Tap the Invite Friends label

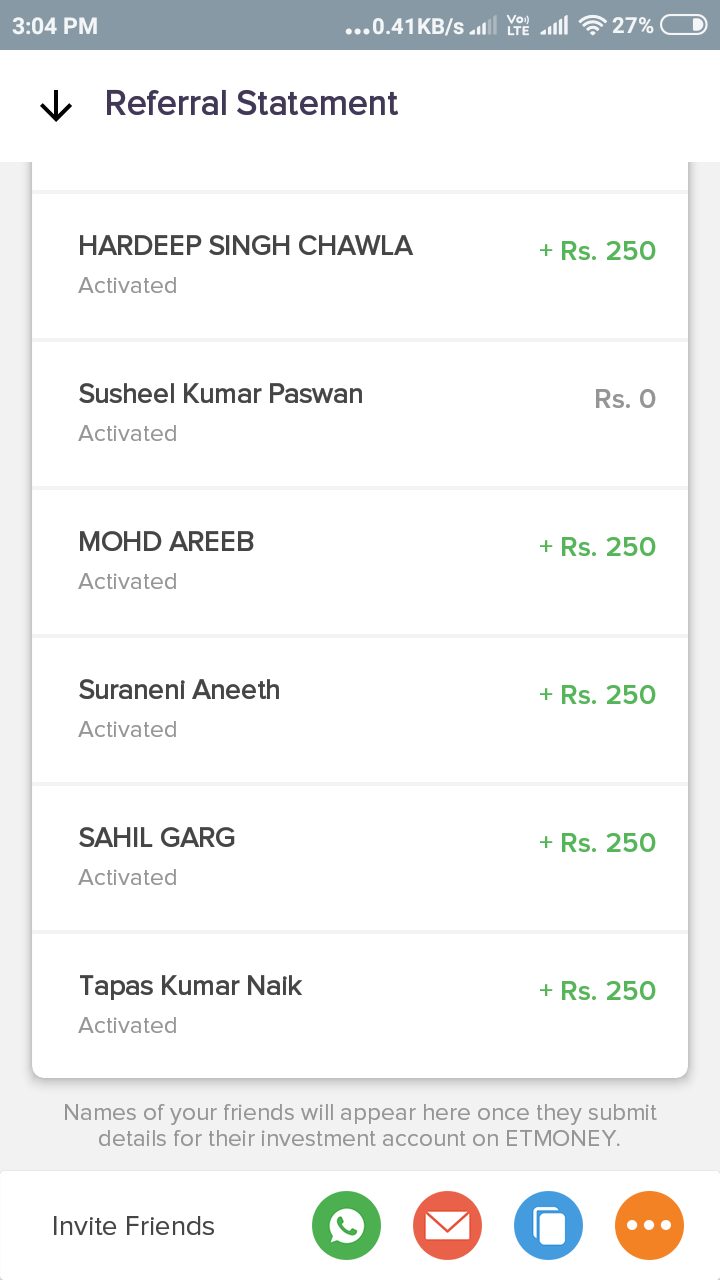click(133, 1226)
